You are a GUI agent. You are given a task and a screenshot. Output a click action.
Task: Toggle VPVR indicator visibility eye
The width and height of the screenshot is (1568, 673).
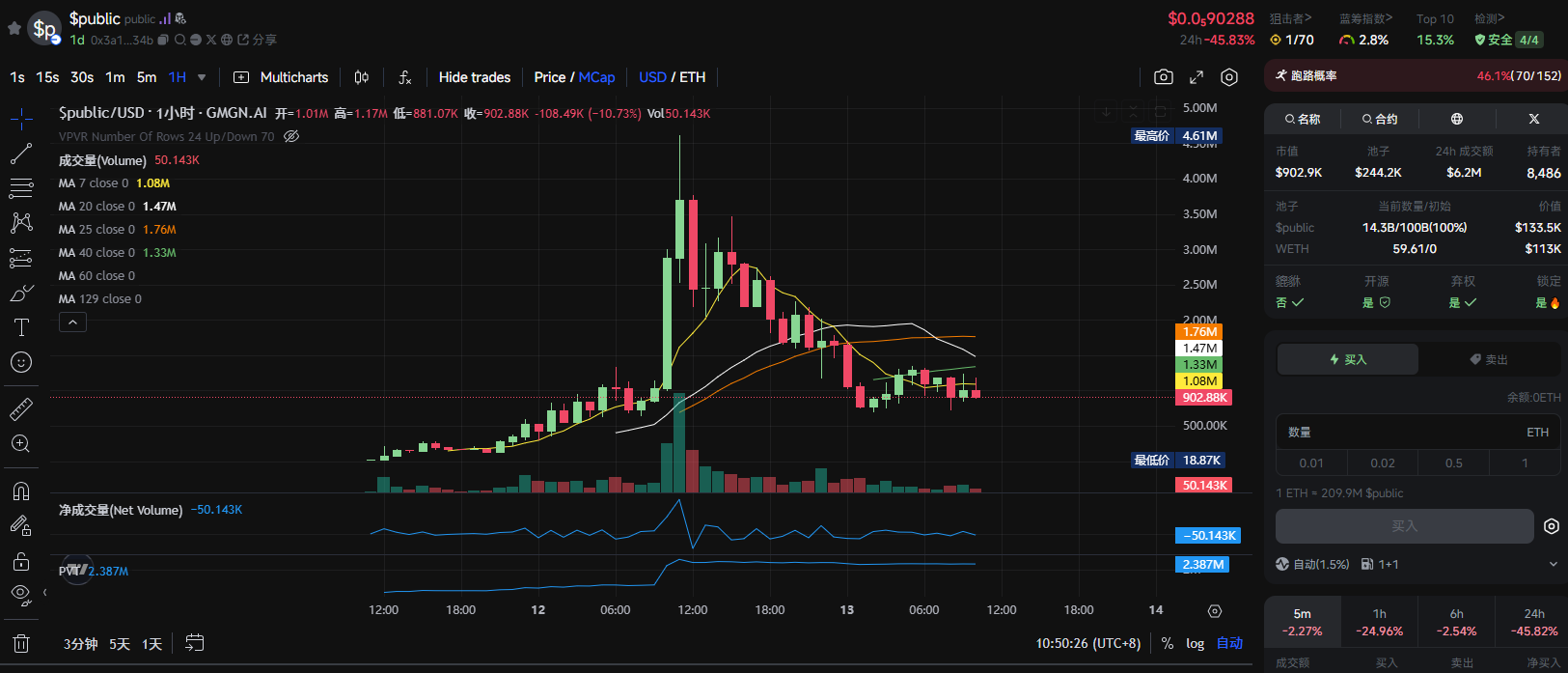[x=291, y=136]
